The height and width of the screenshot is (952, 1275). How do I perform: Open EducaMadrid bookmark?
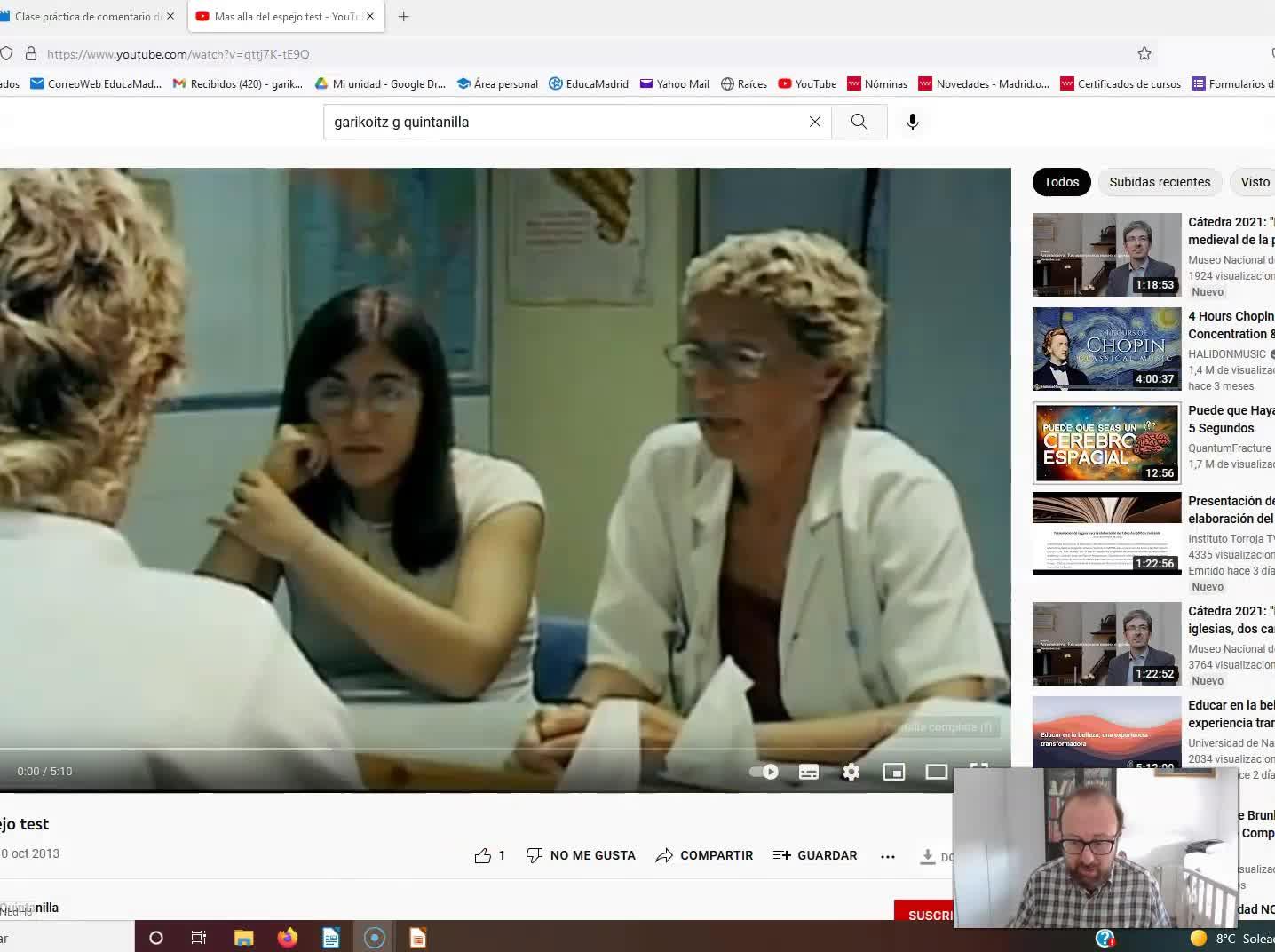tap(589, 83)
